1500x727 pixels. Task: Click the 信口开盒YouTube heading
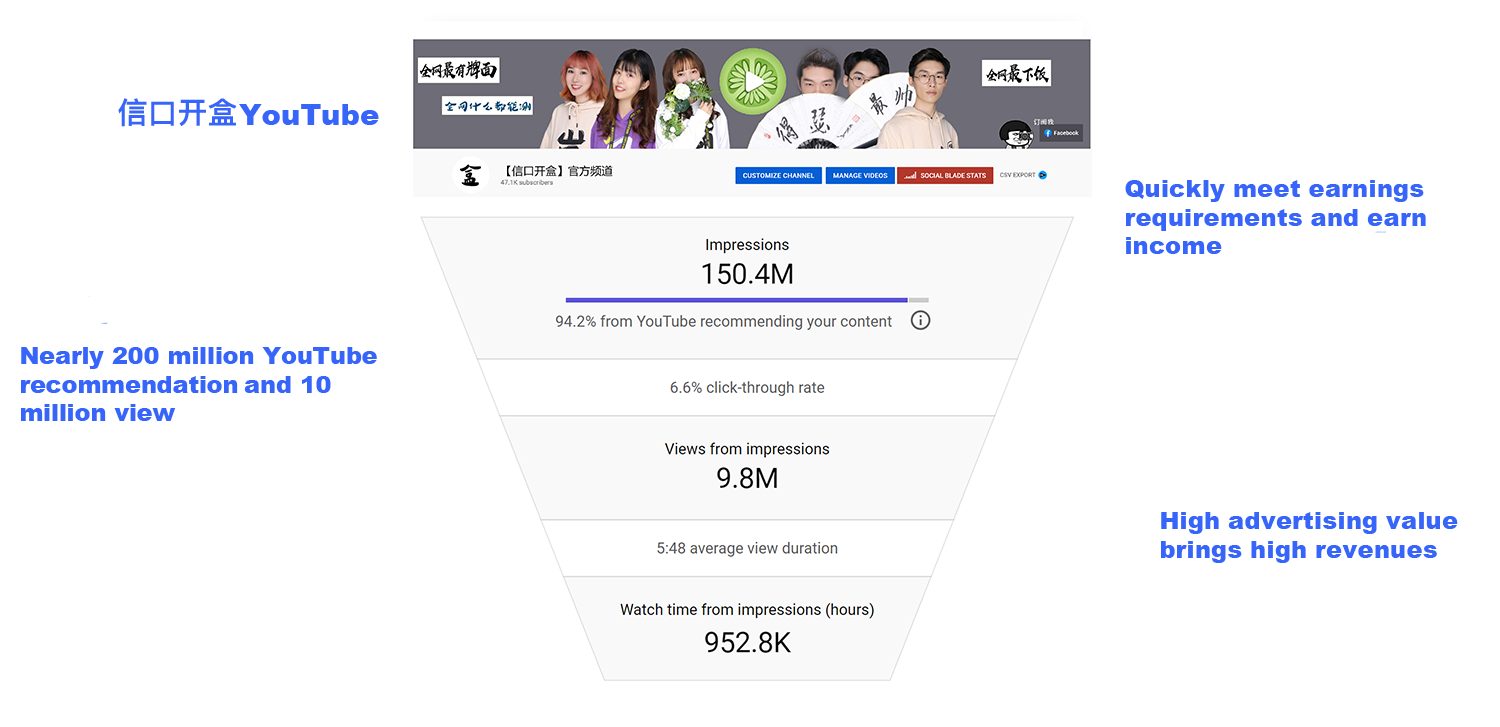click(x=248, y=114)
